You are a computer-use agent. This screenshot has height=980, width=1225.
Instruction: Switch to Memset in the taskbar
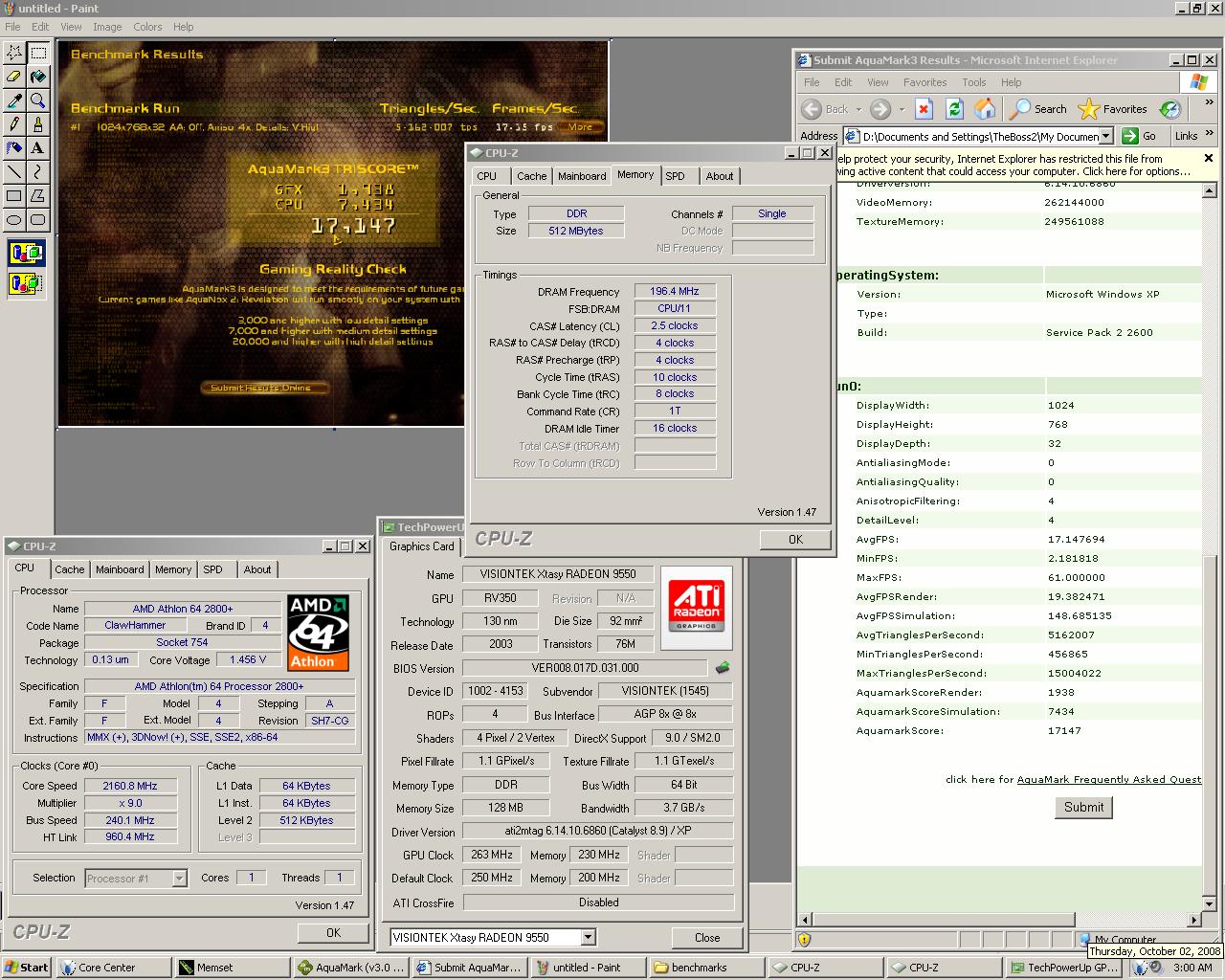click(234, 968)
